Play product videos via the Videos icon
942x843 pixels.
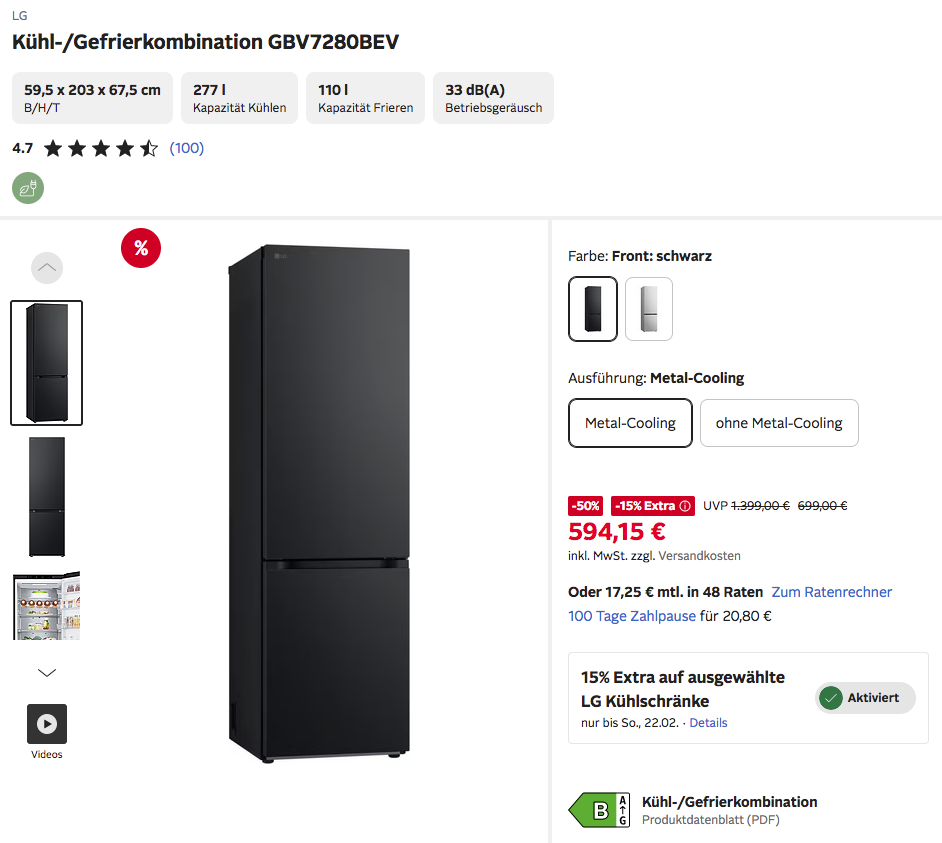click(47, 724)
